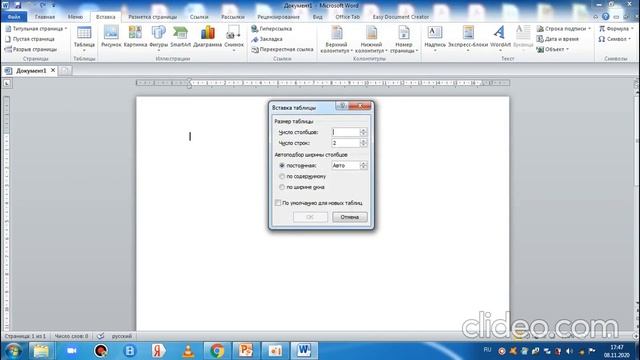Insert WordArt text
Screen dimensions: 640x360
500,38
